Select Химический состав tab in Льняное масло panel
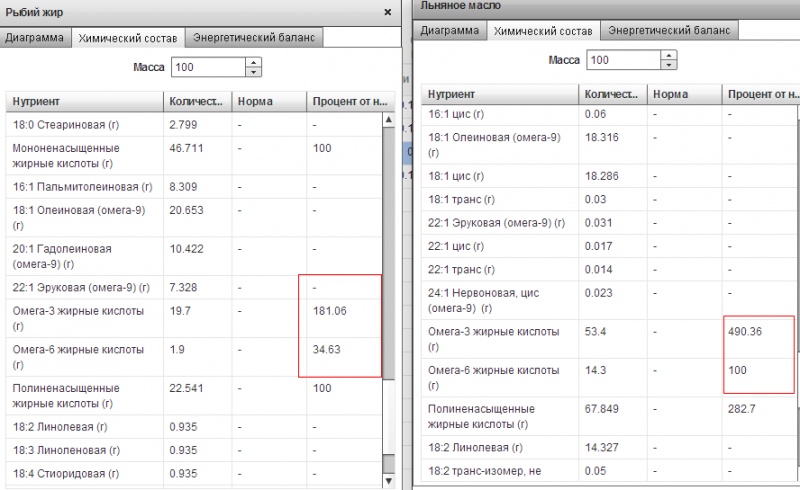 pos(543,30)
